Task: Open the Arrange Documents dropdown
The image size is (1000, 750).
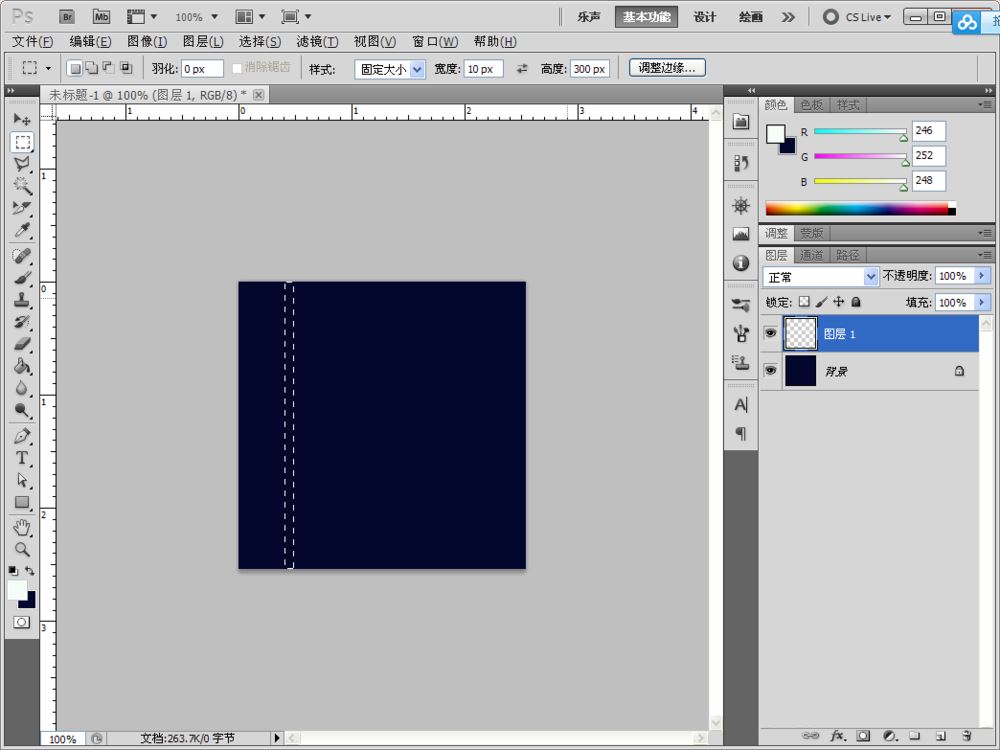Action: (x=250, y=17)
